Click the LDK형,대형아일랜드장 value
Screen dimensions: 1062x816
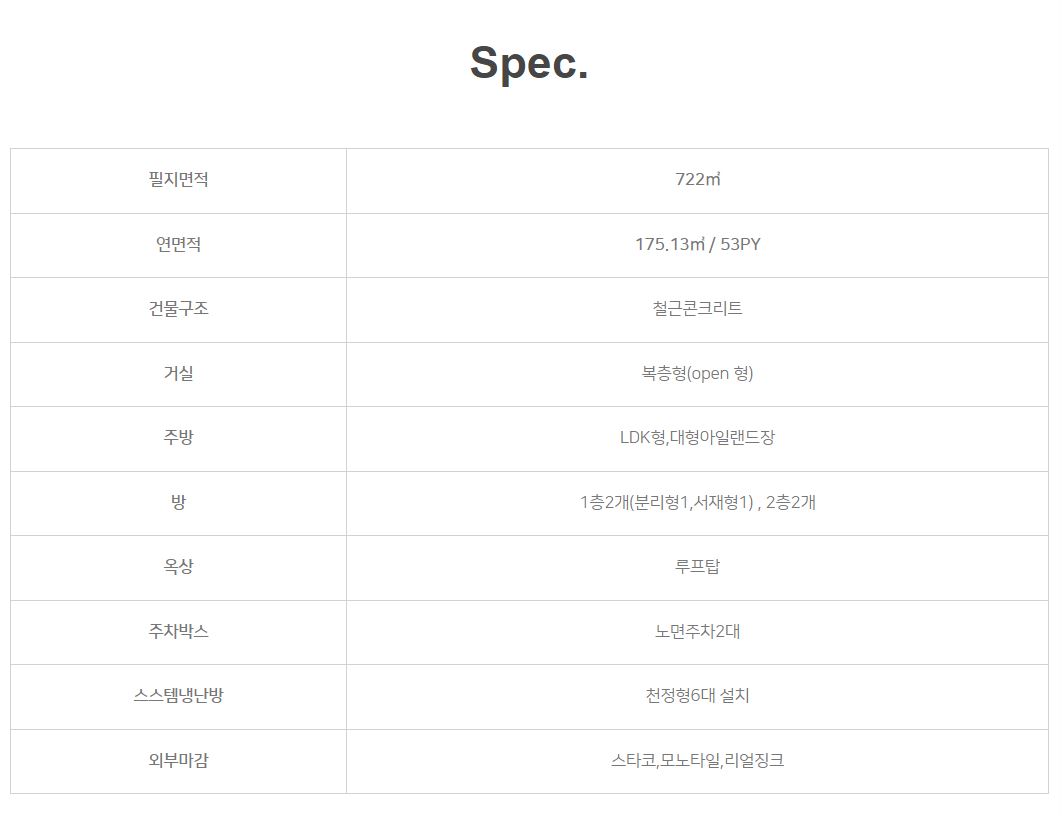[x=697, y=437]
